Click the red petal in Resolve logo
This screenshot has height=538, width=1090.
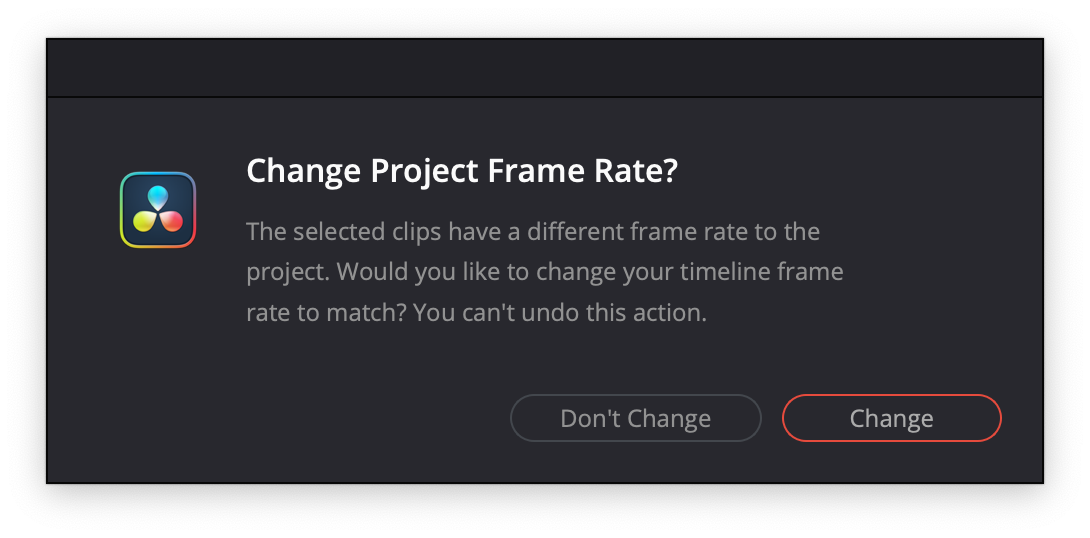(x=171, y=221)
